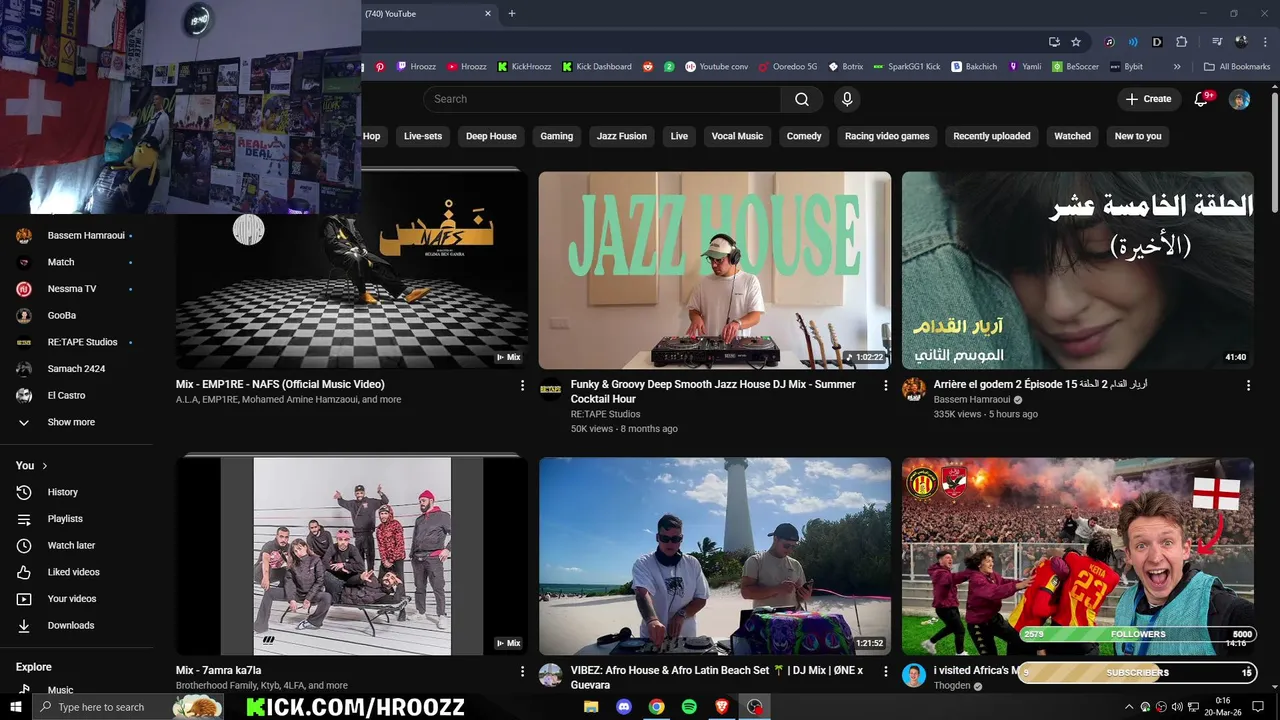Open the Kick Dashboard bookmark
The width and height of the screenshot is (1280, 720).
597,67
